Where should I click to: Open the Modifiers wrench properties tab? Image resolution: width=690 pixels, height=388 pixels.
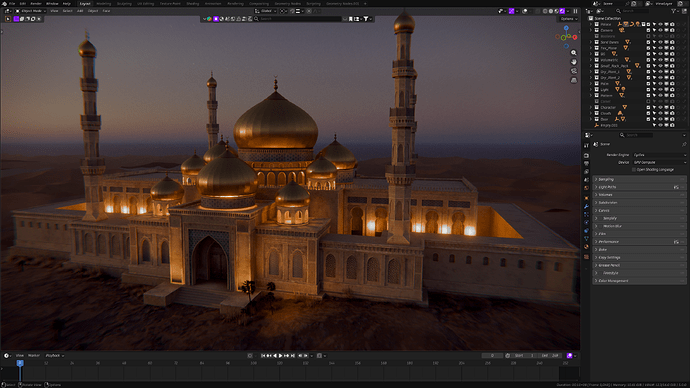coord(586,206)
